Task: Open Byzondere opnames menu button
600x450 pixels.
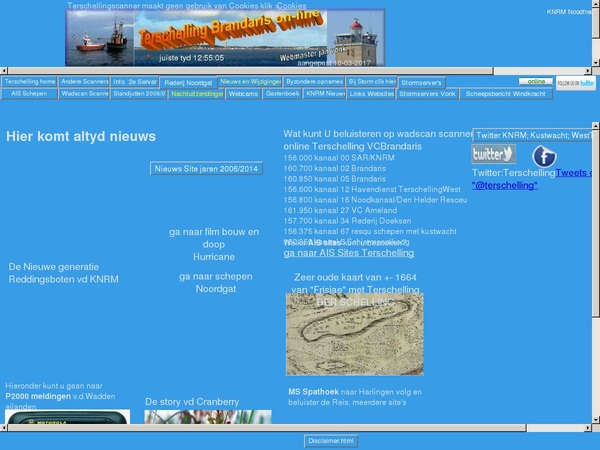Action: pos(315,82)
